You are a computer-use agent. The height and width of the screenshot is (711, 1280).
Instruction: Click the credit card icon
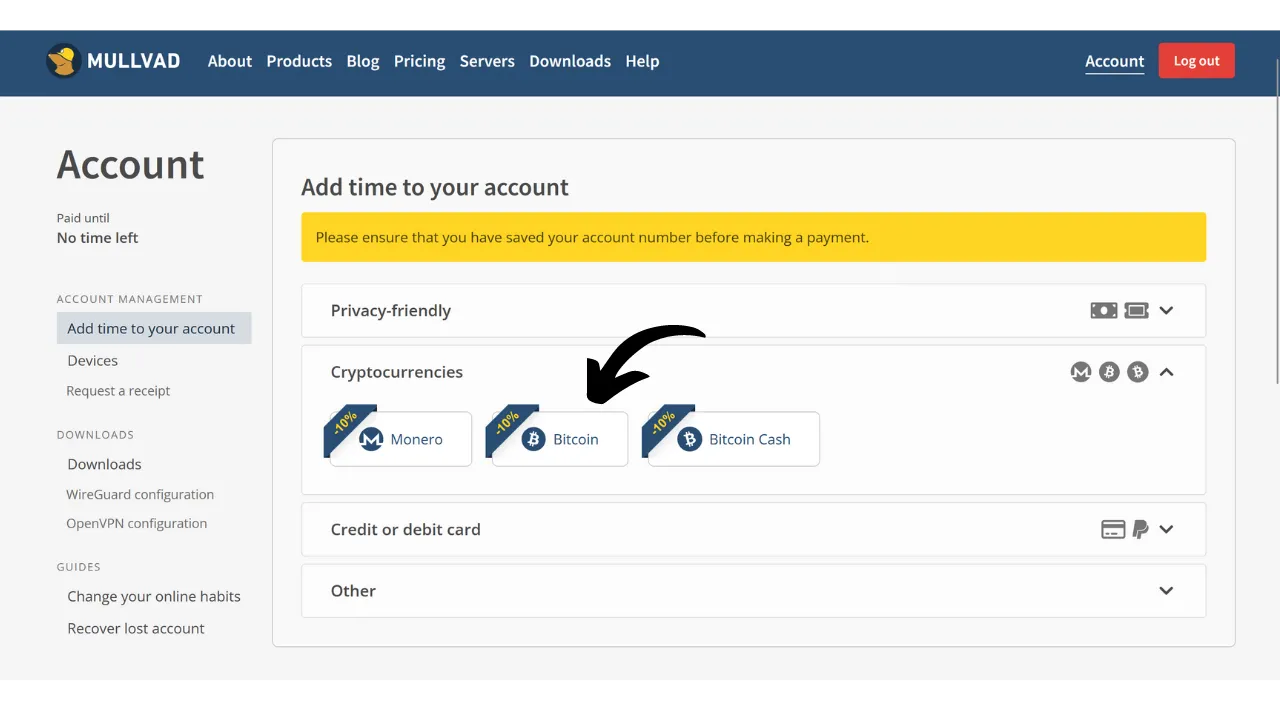[1113, 530]
